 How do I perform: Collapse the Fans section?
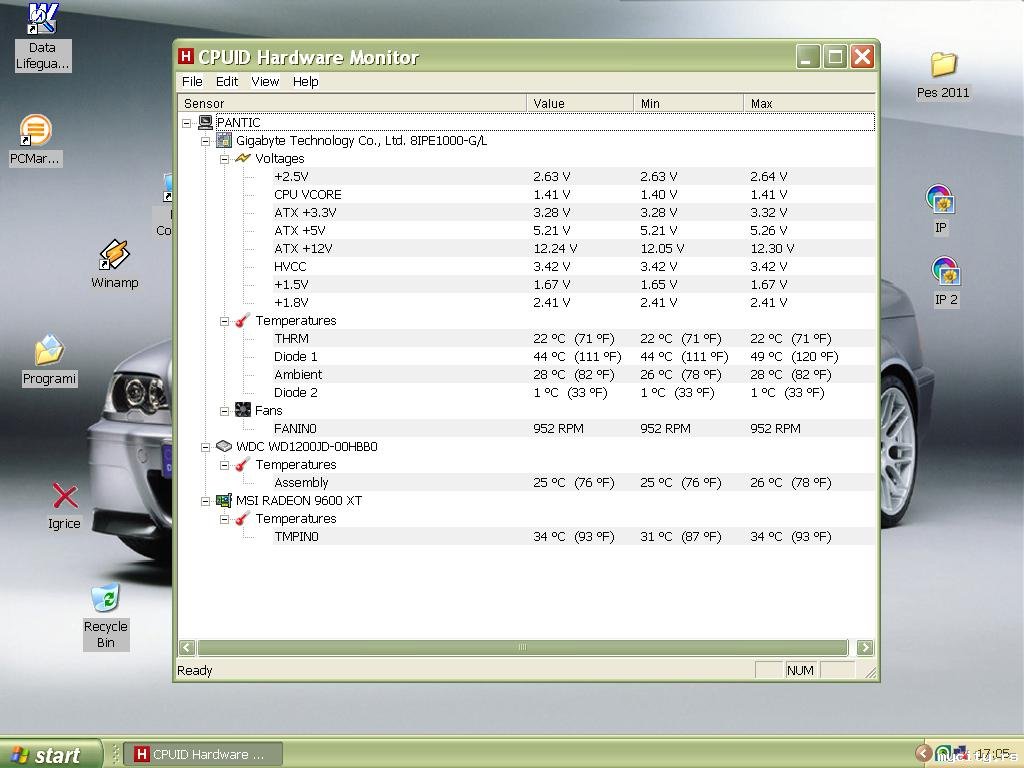coord(225,411)
